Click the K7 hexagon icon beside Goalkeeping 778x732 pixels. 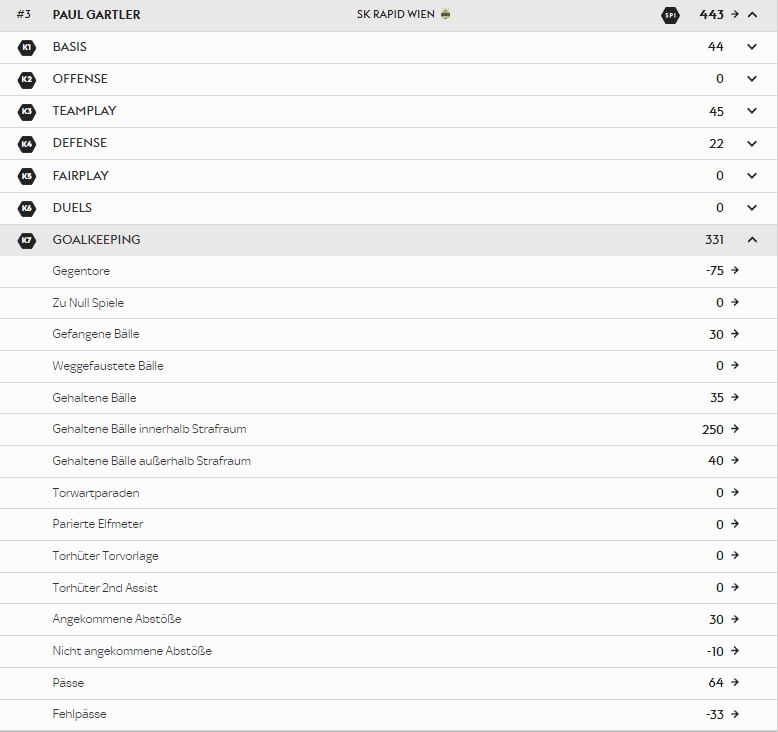tap(27, 240)
